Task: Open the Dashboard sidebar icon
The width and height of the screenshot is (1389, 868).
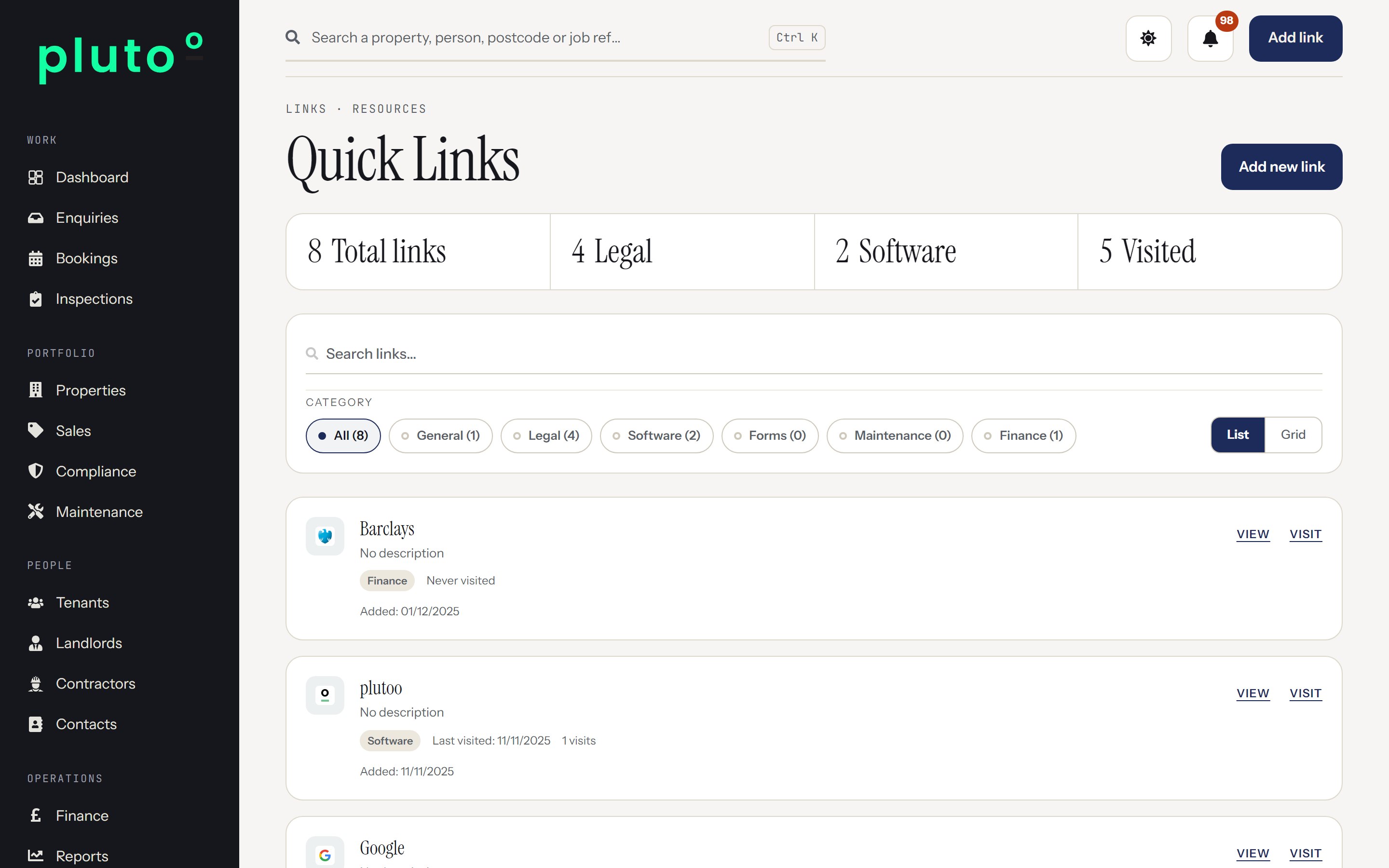Action: point(36,177)
